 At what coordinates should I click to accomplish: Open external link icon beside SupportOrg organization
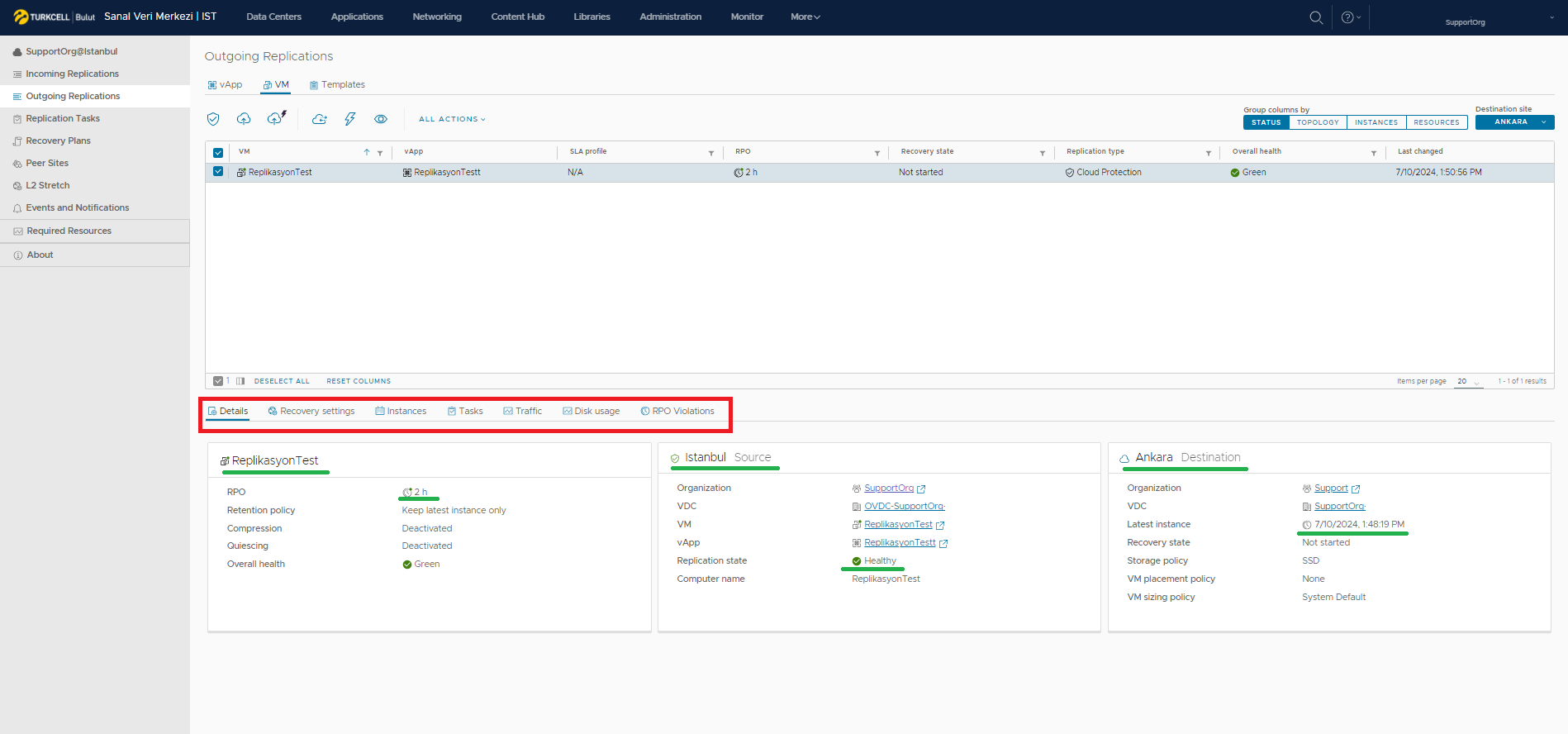pyautogui.click(x=921, y=489)
